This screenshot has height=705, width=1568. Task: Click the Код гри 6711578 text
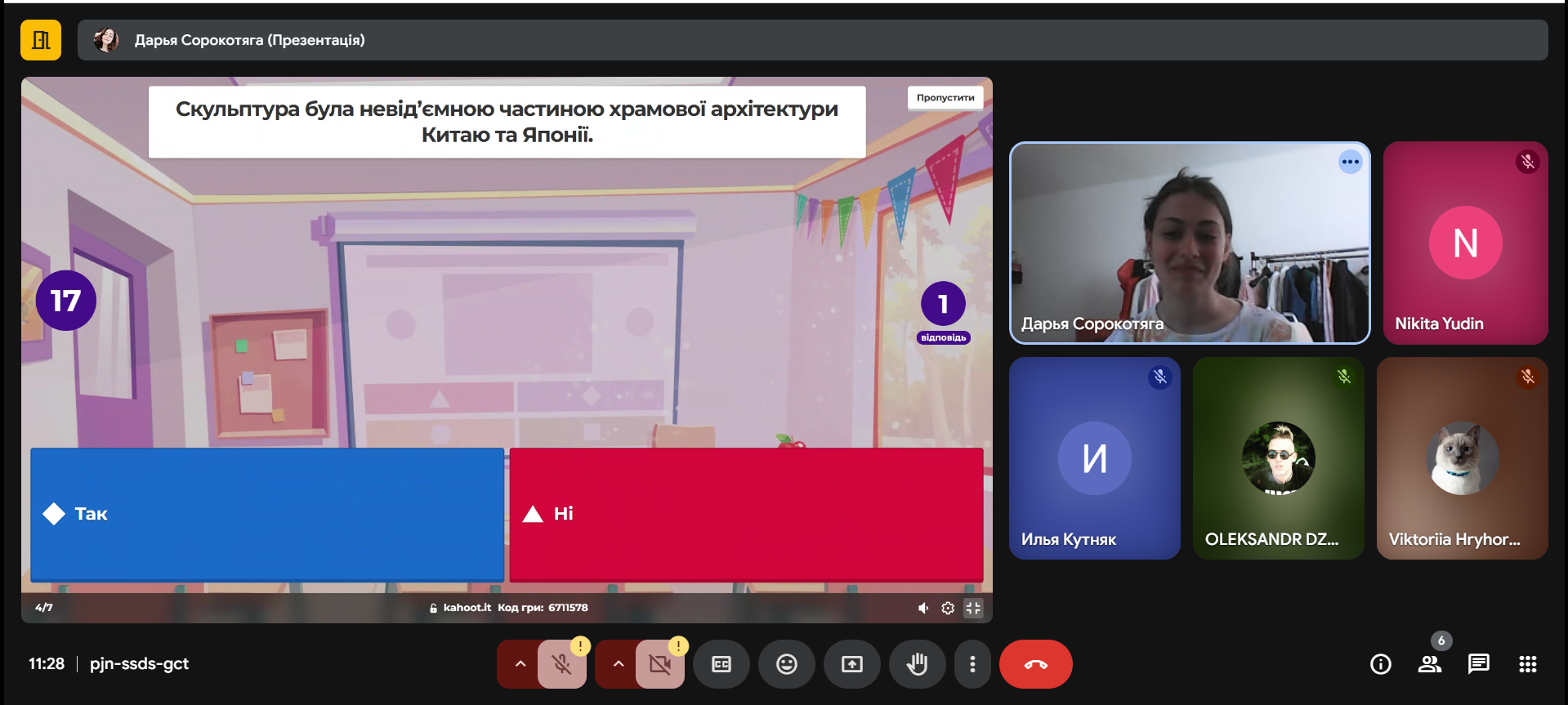543,608
